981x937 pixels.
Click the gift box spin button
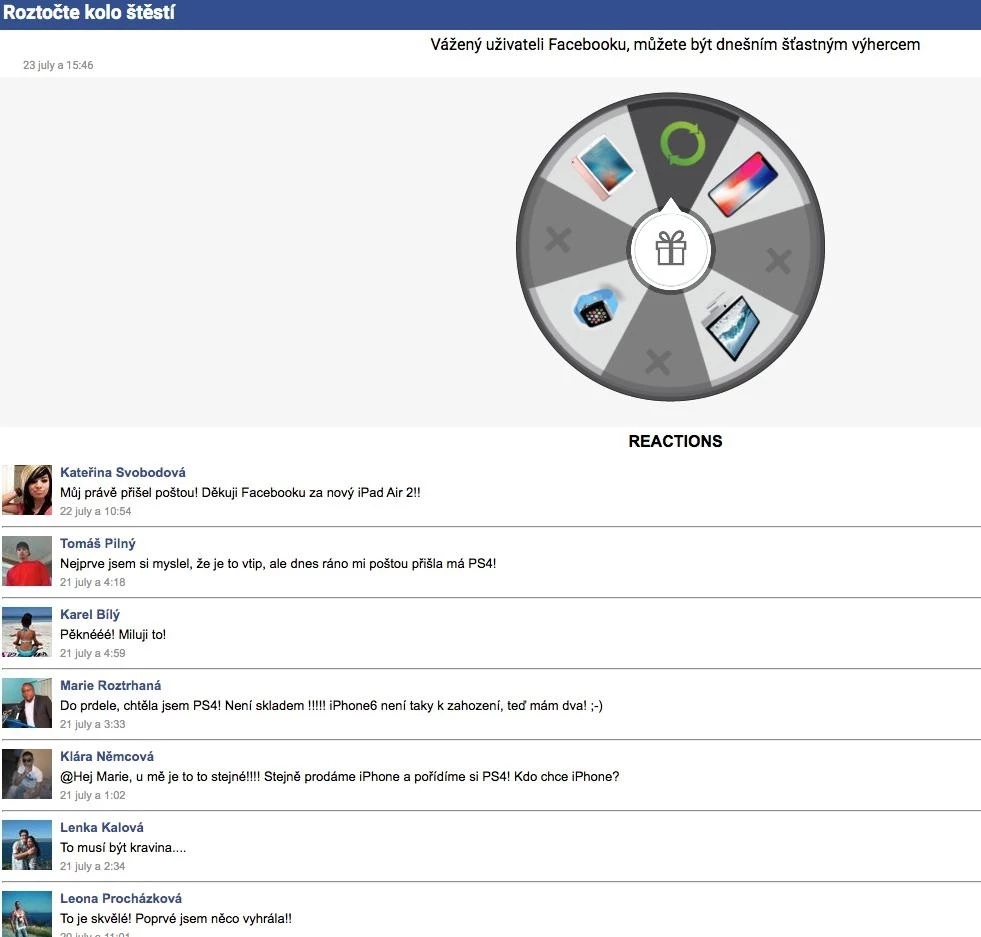(x=671, y=249)
